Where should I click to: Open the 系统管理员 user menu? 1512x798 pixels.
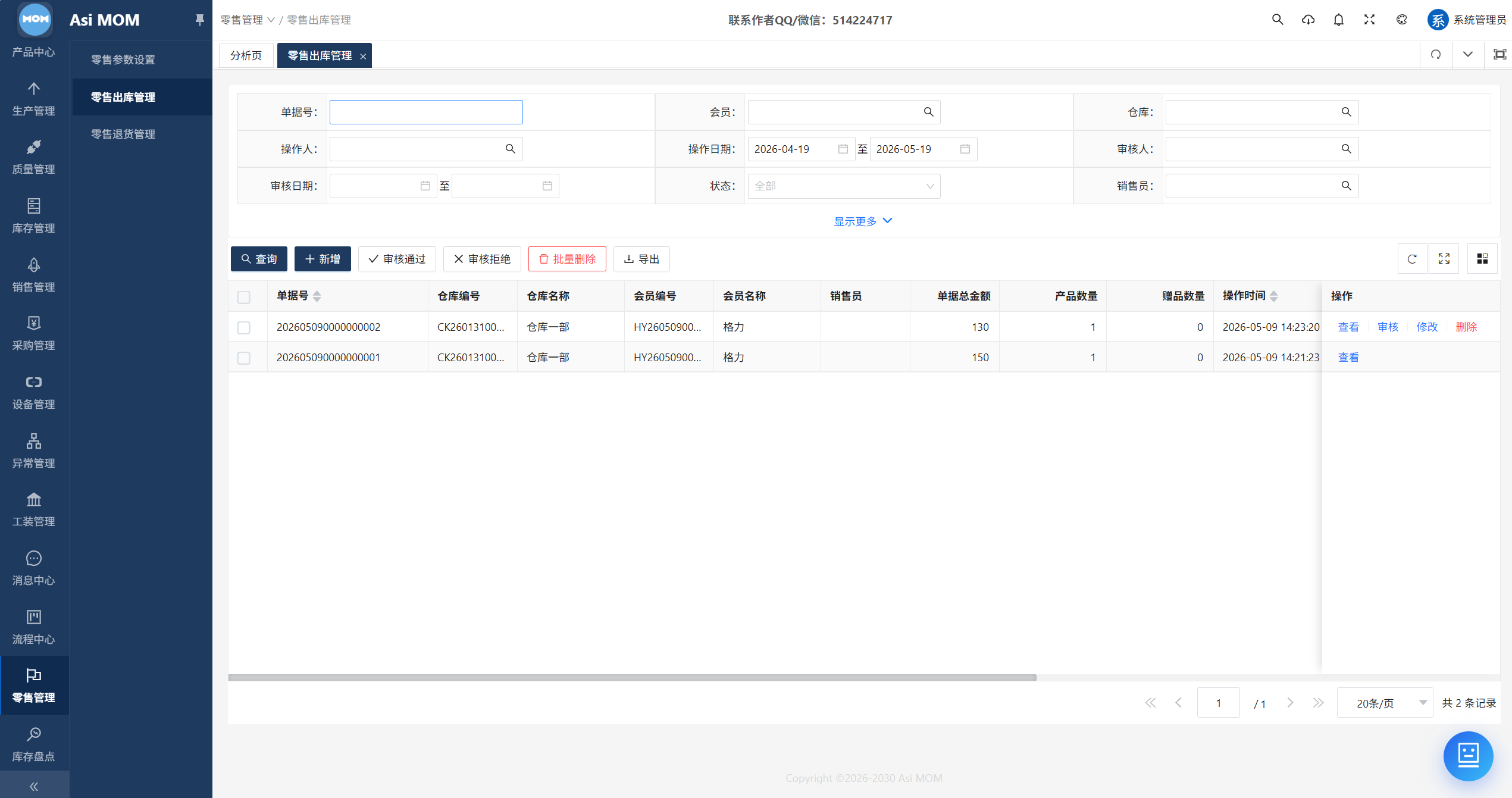pos(1467,20)
